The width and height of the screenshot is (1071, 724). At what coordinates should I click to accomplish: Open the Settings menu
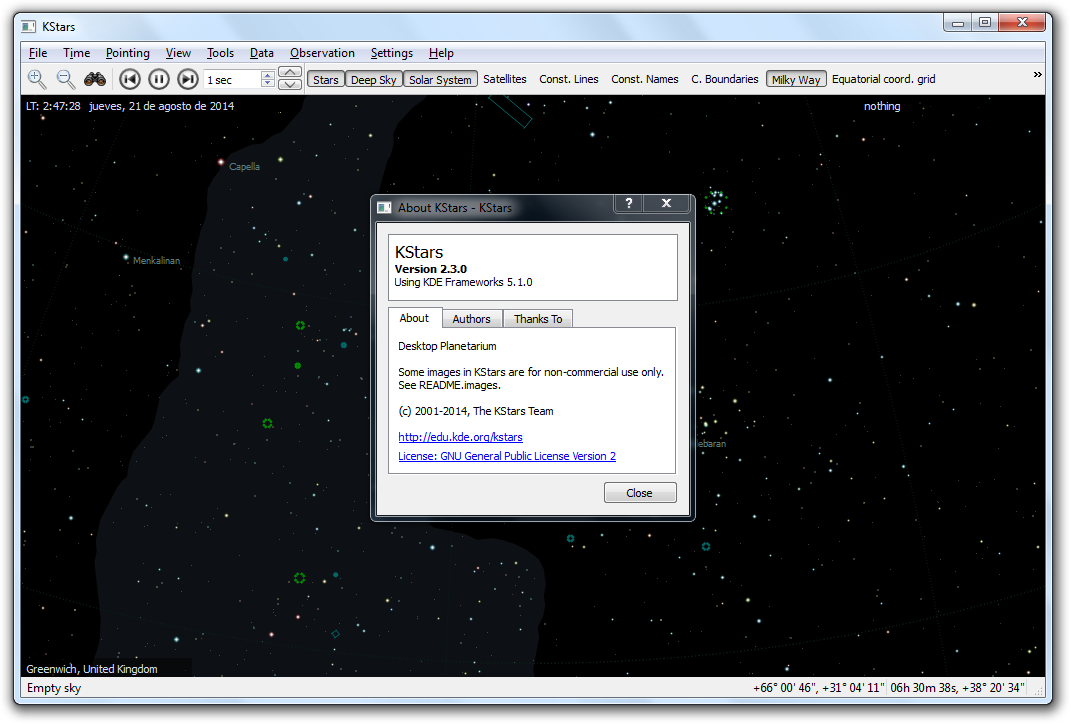[x=392, y=53]
